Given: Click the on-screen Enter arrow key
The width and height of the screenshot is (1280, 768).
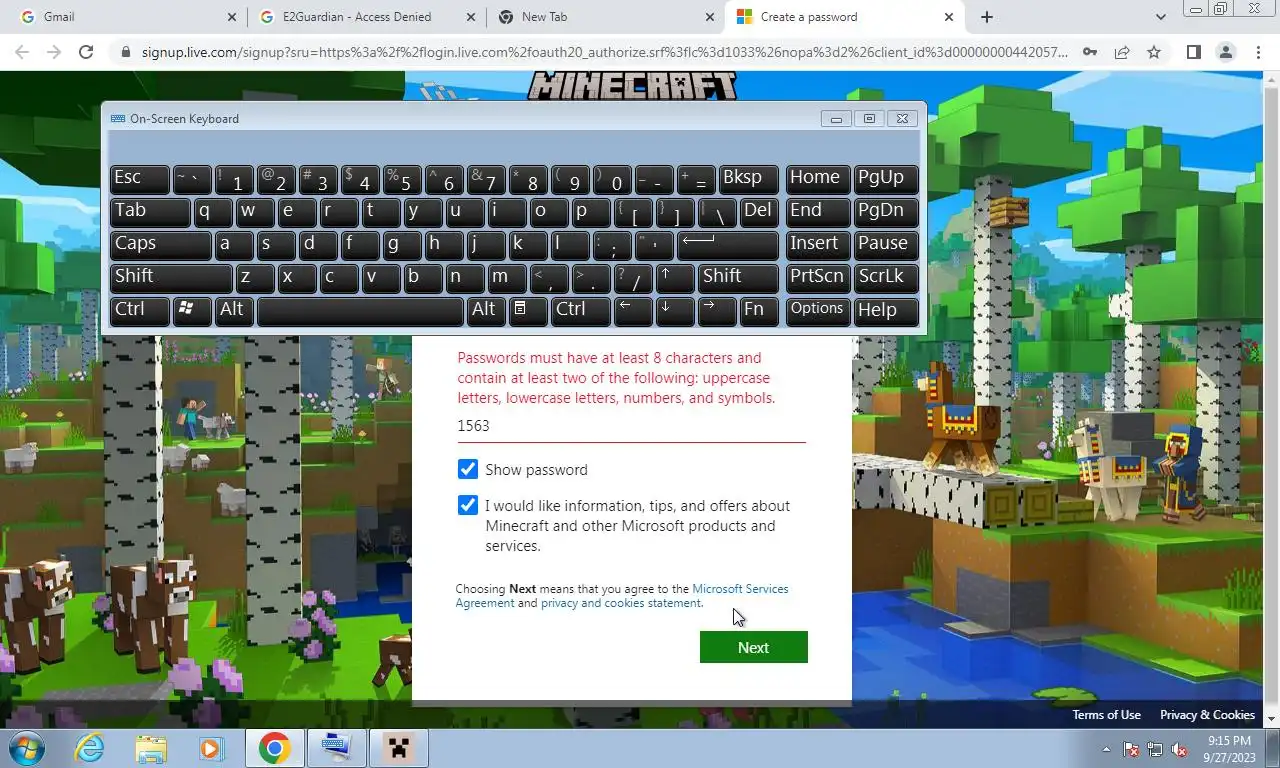Looking at the screenshot, I should pyautogui.click(x=728, y=244).
